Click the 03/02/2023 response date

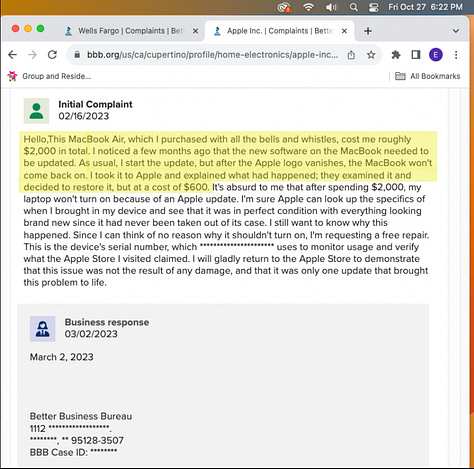[91, 334]
